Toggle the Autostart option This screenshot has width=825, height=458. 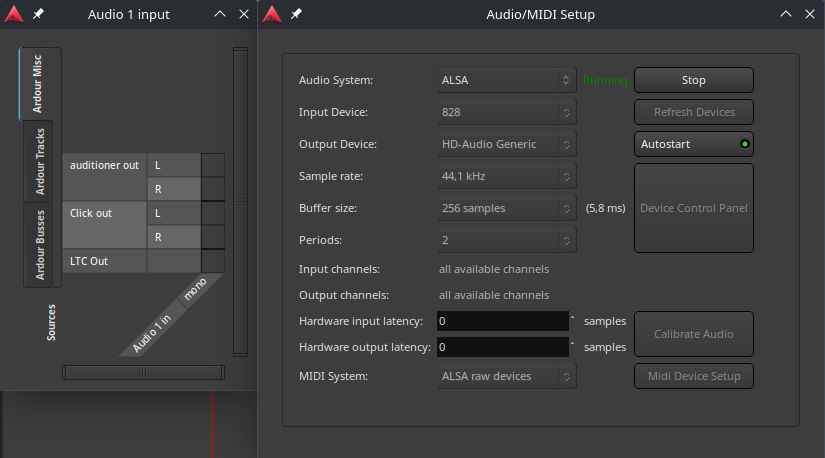(x=694, y=144)
